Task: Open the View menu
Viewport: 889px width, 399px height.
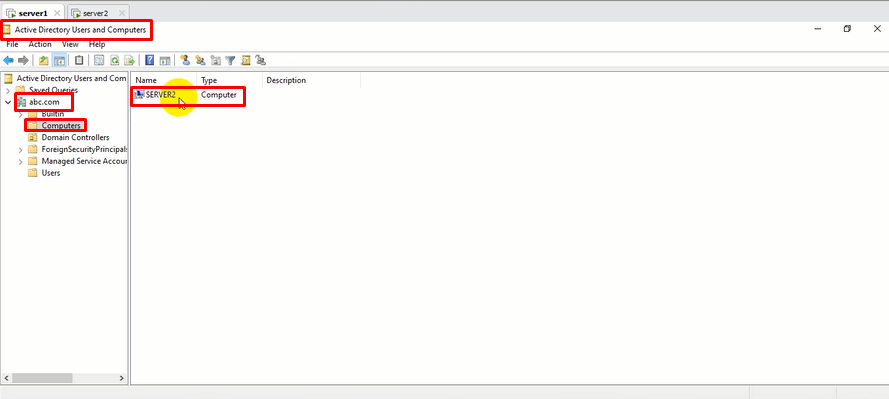Action: (70, 44)
